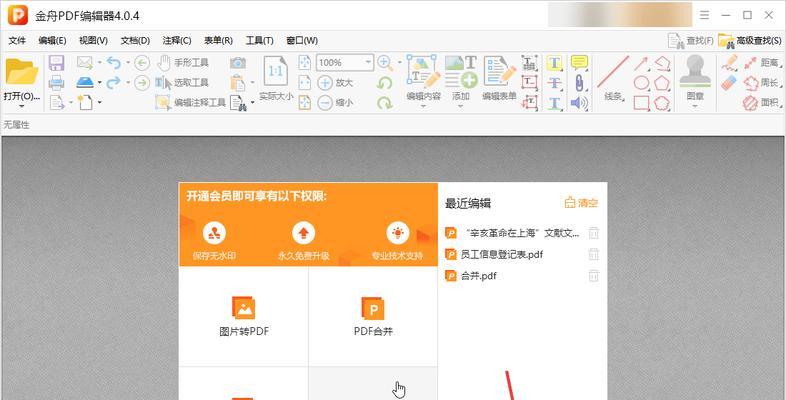Print using the printer icon
The height and width of the screenshot is (400, 786).
(56, 83)
